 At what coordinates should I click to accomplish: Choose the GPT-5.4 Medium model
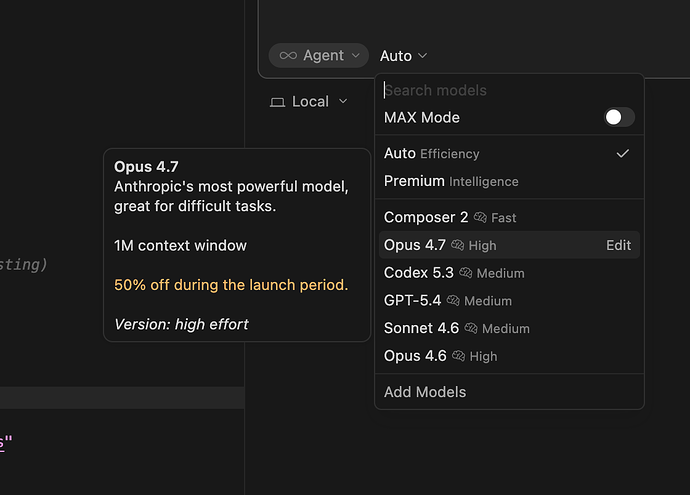[x=509, y=301]
